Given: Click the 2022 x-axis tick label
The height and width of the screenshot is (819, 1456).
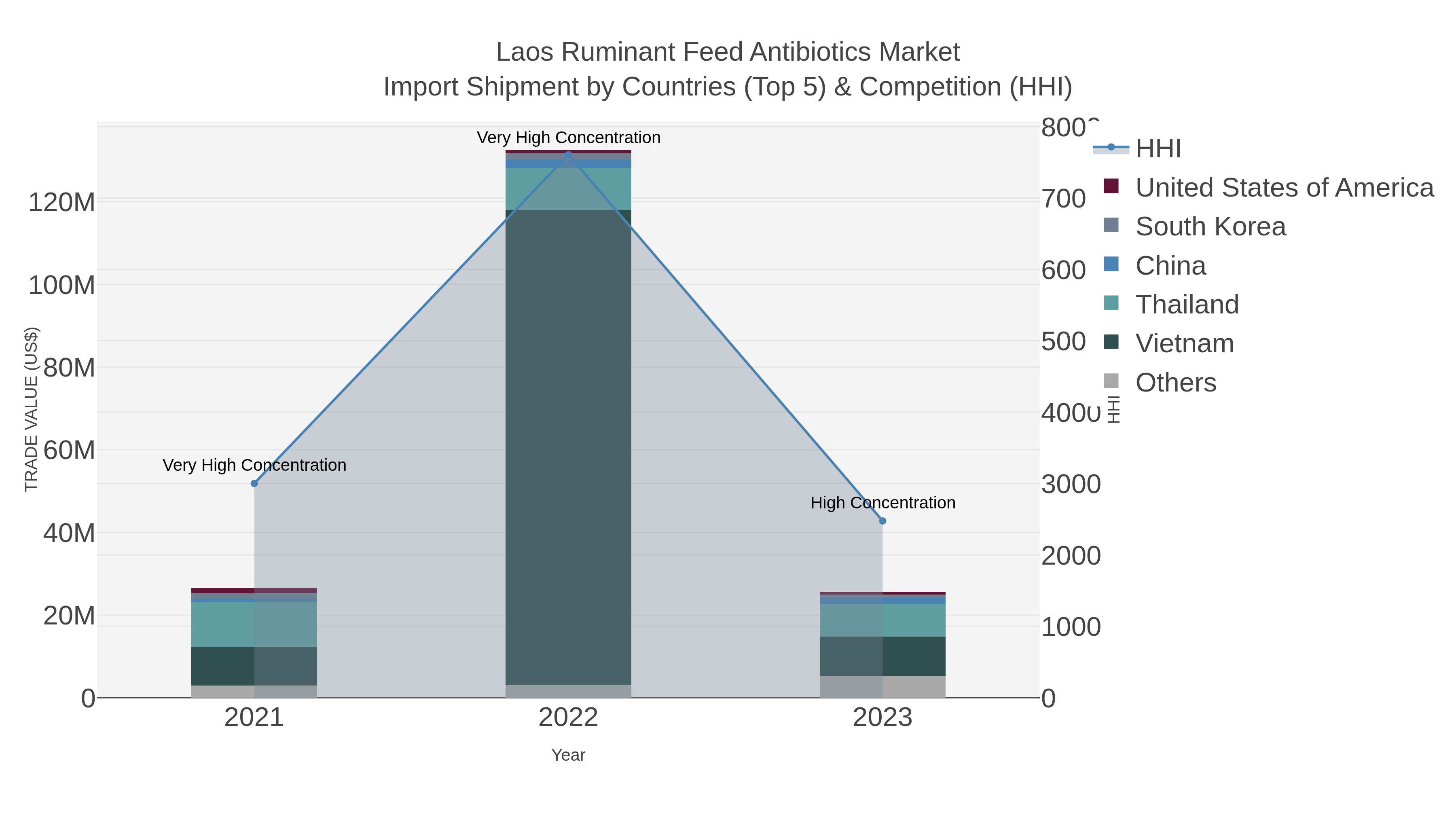Looking at the screenshot, I should point(569,718).
